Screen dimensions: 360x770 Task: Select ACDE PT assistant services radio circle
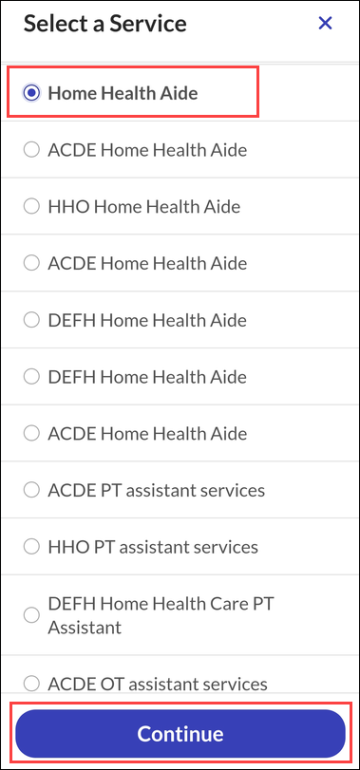point(31,490)
